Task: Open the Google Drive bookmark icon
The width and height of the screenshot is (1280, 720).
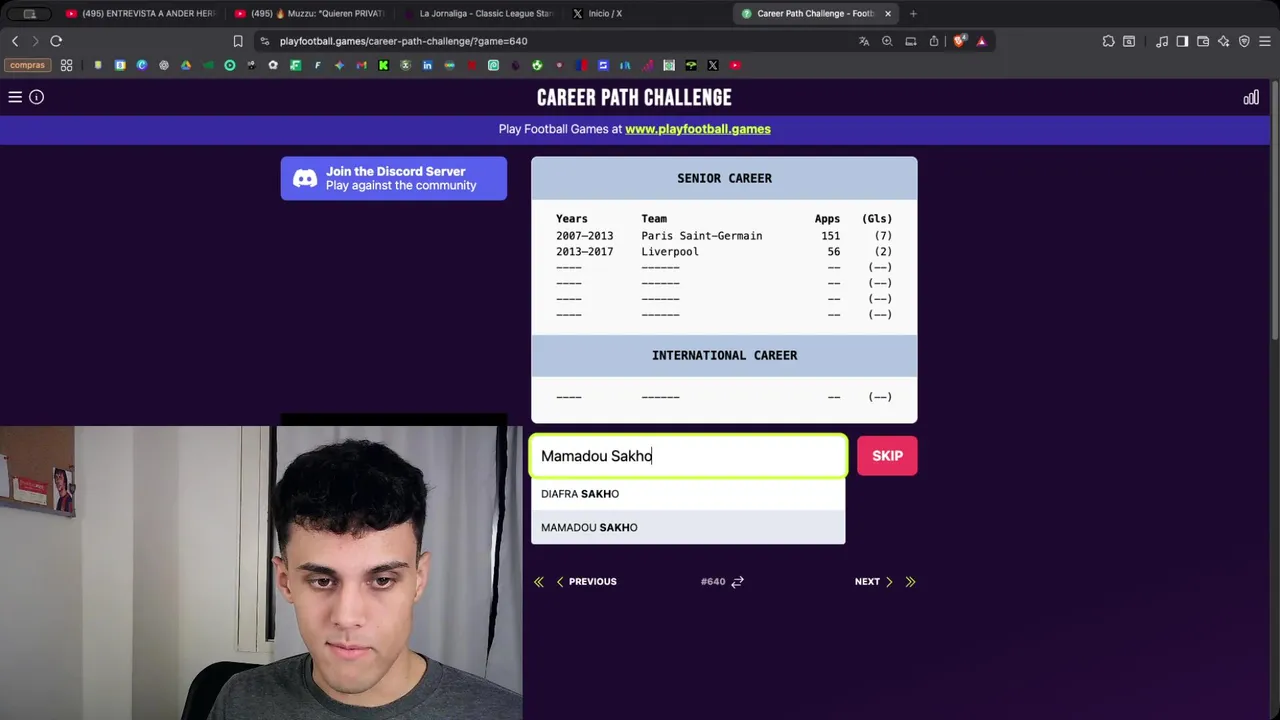Action: coord(185,65)
